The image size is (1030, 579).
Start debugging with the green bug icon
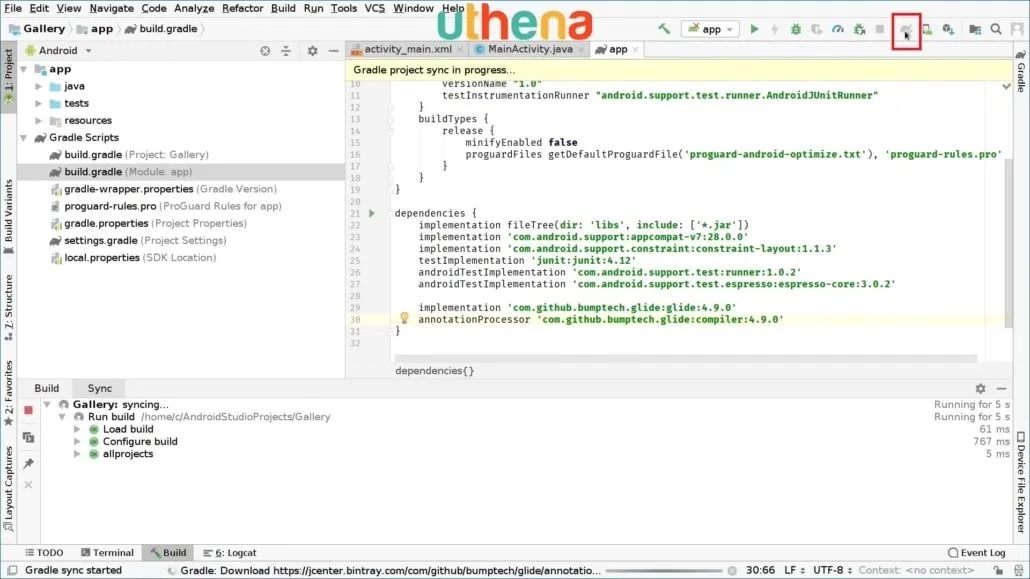[x=795, y=29]
